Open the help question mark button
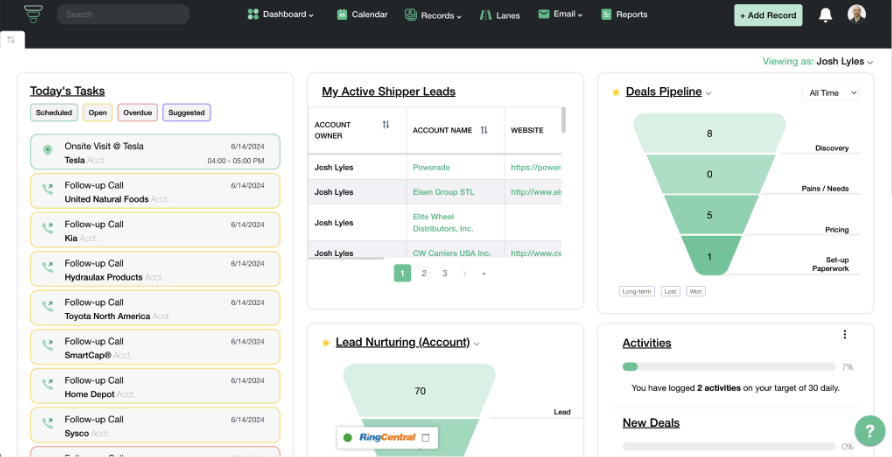Screen dimensions: 892x457 pos(870,431)
